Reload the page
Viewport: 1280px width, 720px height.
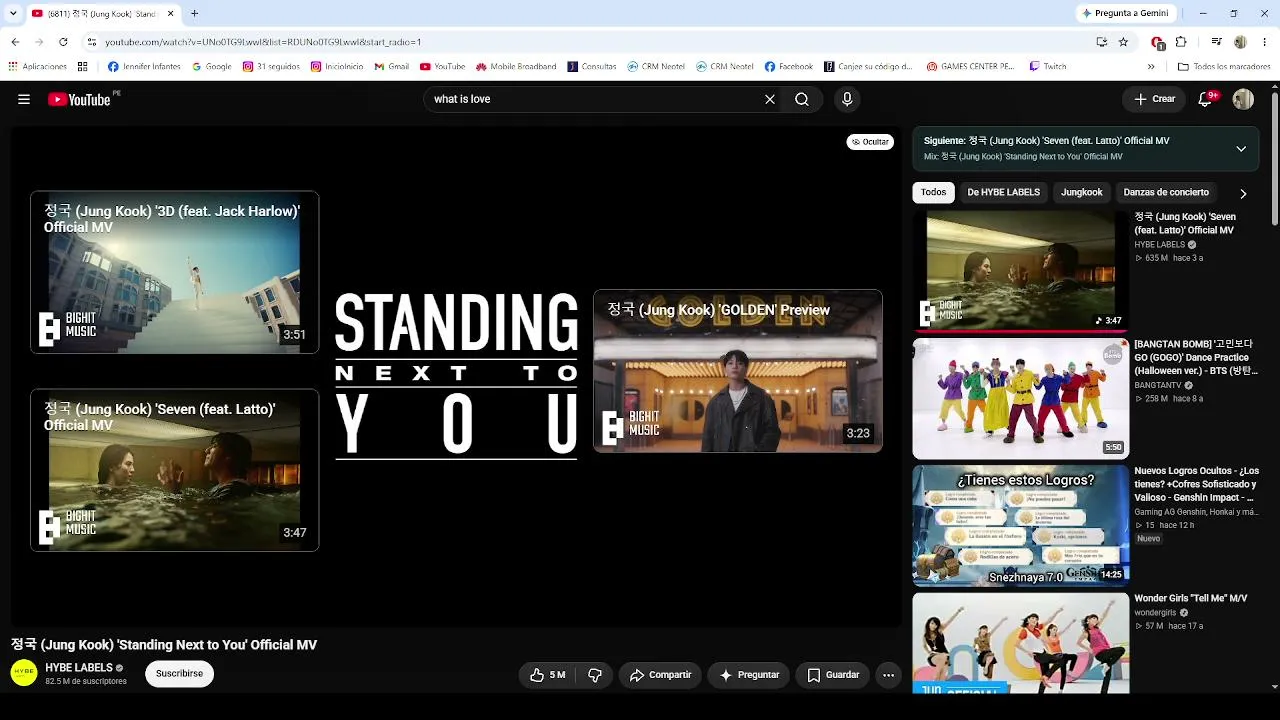tap(63, 42)
